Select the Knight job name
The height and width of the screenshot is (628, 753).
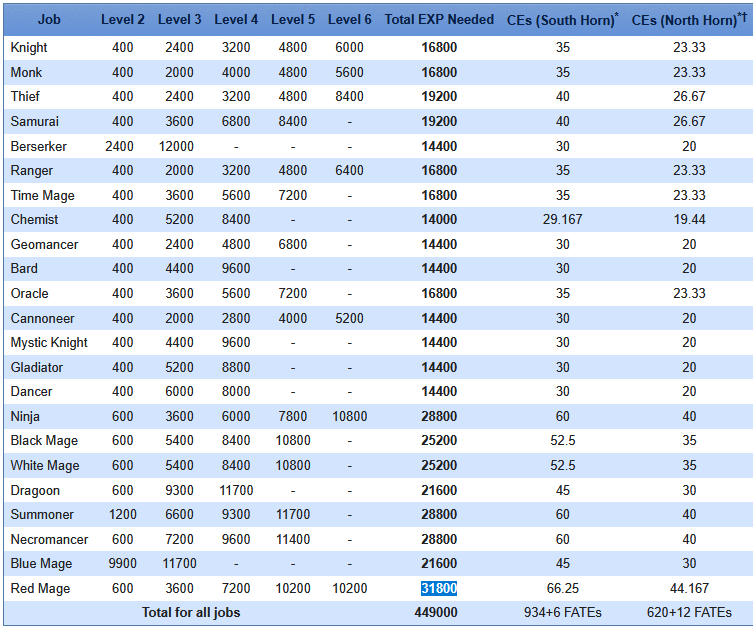pyautogui.click(x=29, y=48)
